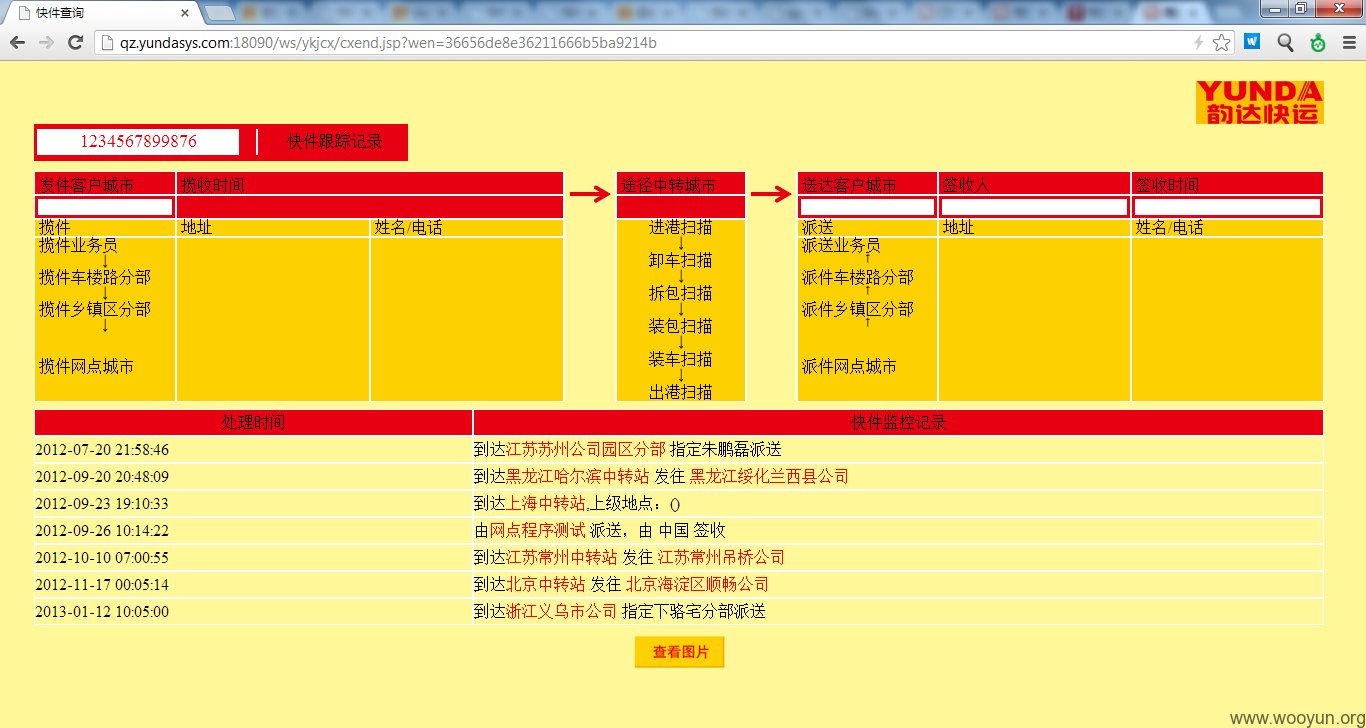
Task: Click the 途径中转城市 header
Action: point(681,184)
